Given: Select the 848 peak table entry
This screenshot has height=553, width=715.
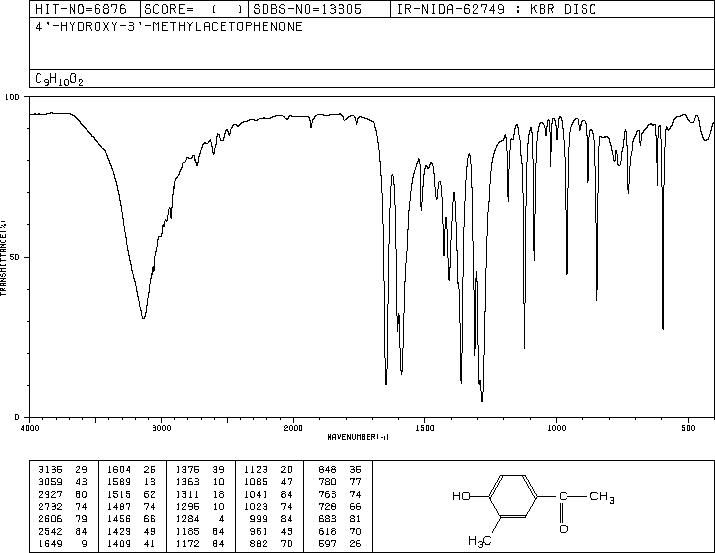Looking at the screenshot, I should click(x=340, y=470).
